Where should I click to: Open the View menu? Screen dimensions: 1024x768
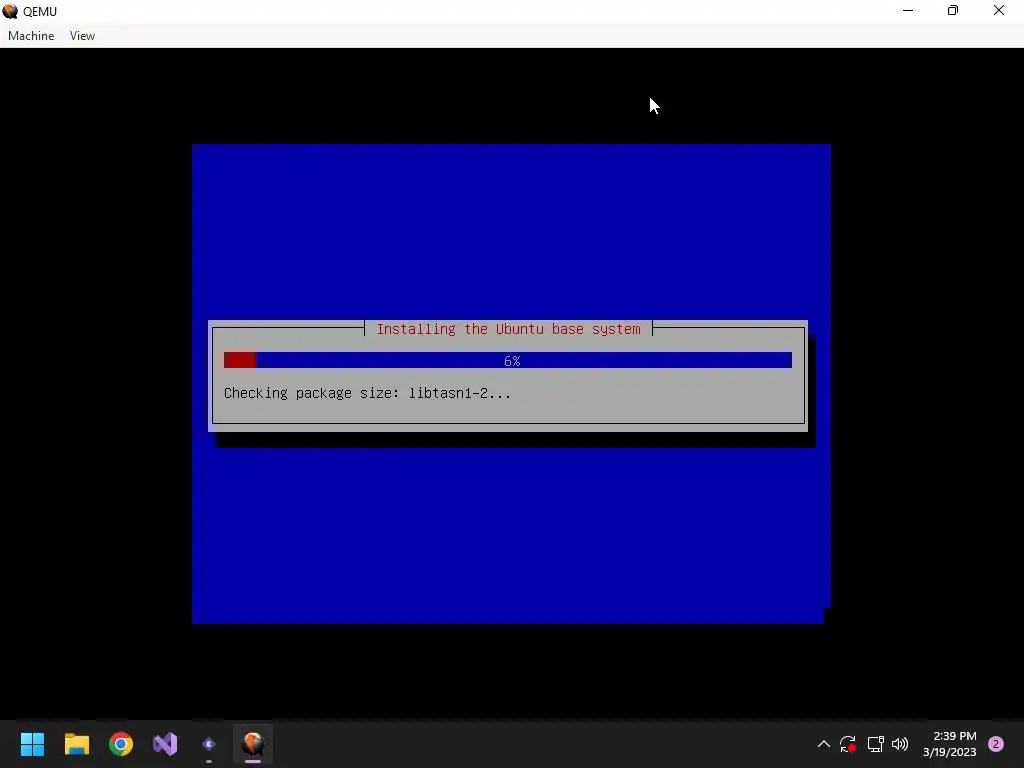click(x=82, y=36)
